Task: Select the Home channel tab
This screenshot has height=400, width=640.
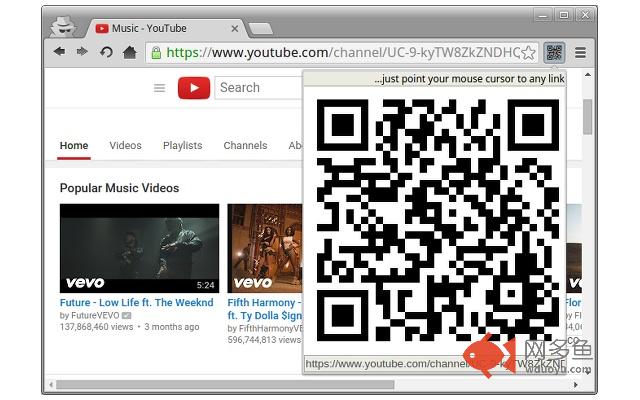Action: click(74, 146)
